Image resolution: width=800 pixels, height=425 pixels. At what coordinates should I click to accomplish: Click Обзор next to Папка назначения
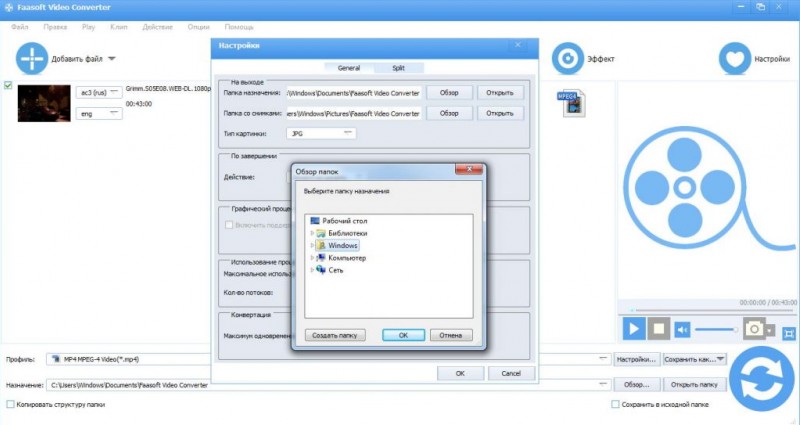449,93
